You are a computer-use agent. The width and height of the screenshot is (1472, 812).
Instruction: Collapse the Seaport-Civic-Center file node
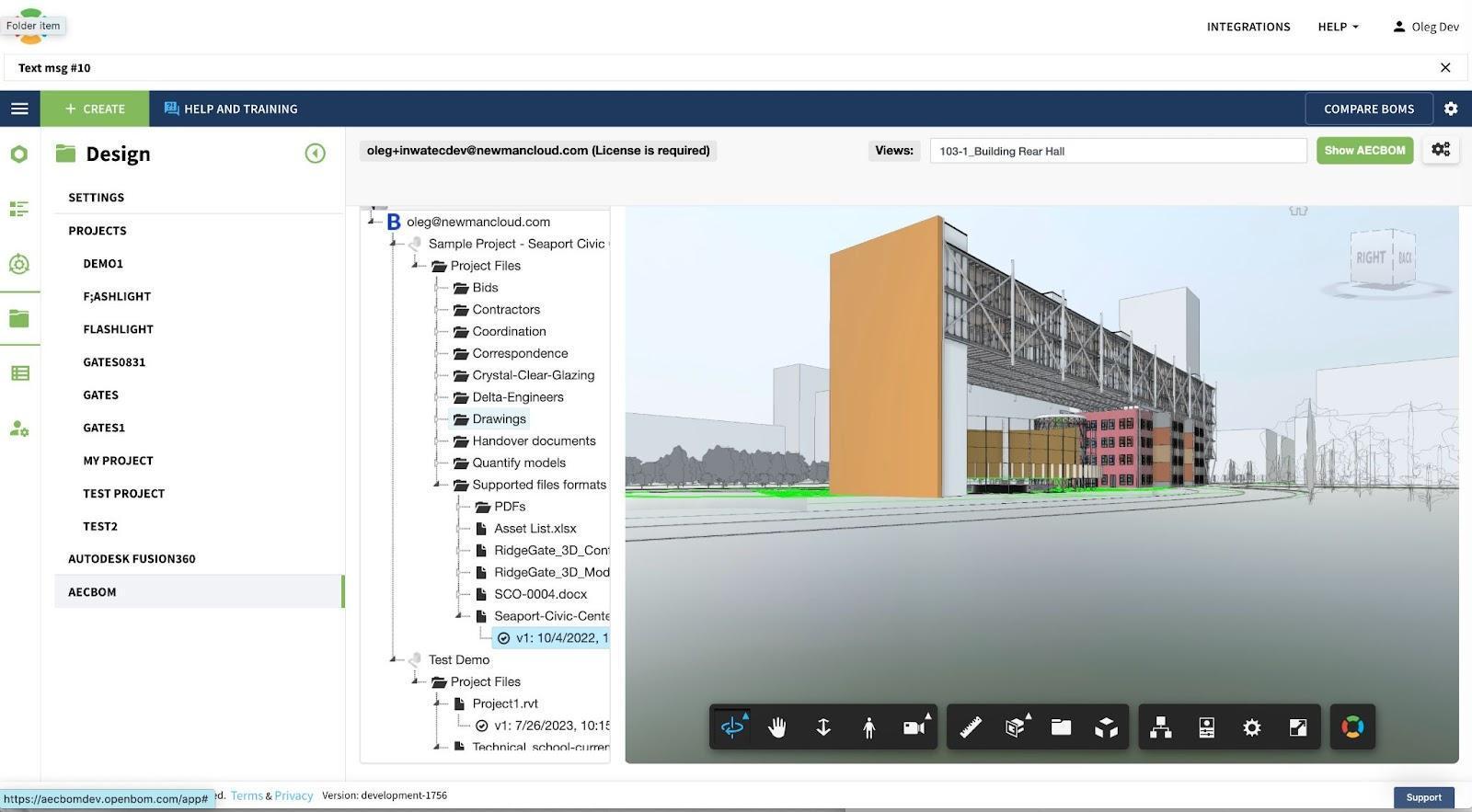[x=459, y=615]
